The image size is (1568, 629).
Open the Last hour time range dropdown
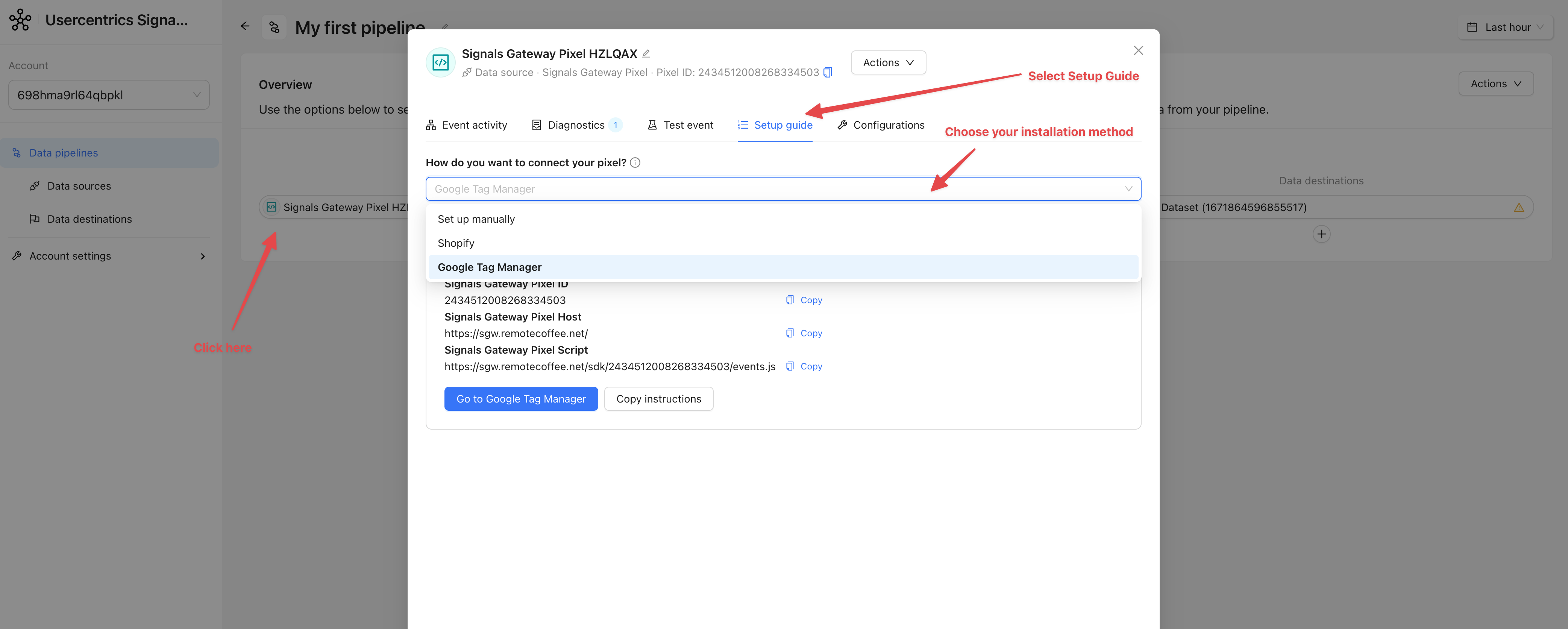[x=1505, y=27]
